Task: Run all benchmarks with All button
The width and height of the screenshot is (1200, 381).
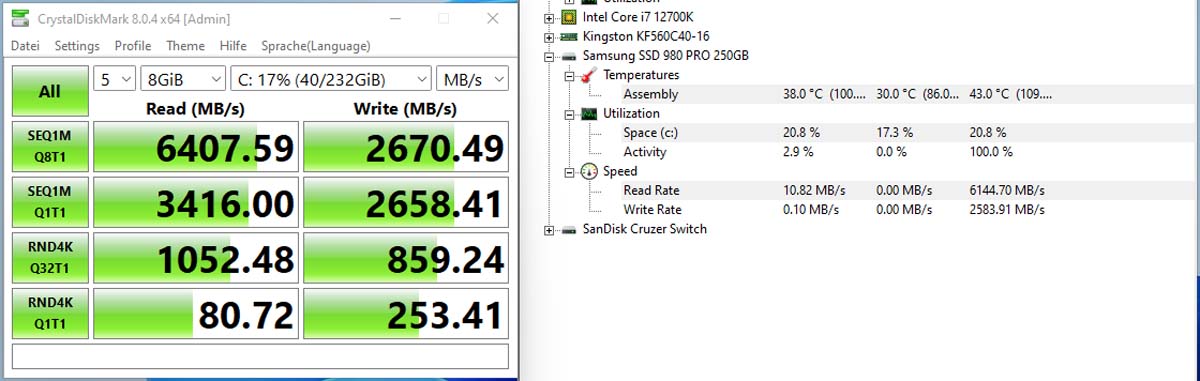Action: tap(49, 91)
